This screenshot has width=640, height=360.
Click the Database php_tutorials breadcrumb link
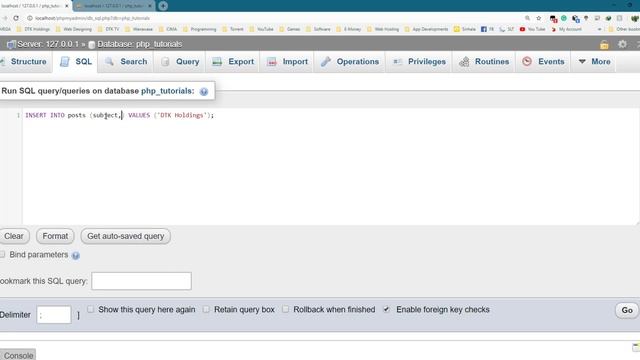click(x=140, y=44)
